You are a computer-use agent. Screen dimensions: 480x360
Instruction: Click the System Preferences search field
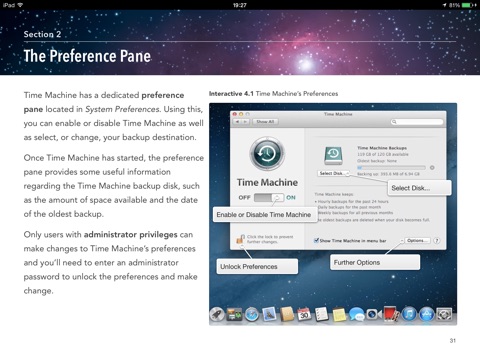pos(417,122)
